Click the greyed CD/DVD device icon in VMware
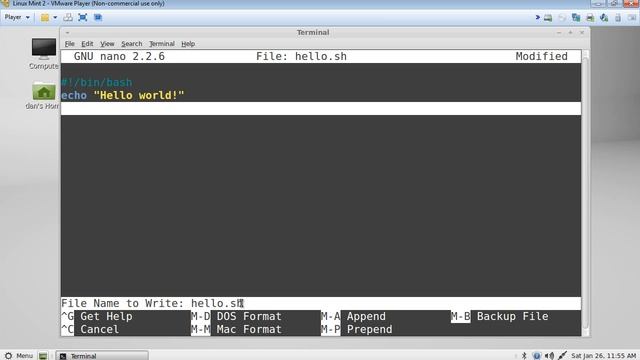 (x=562, y=18)
